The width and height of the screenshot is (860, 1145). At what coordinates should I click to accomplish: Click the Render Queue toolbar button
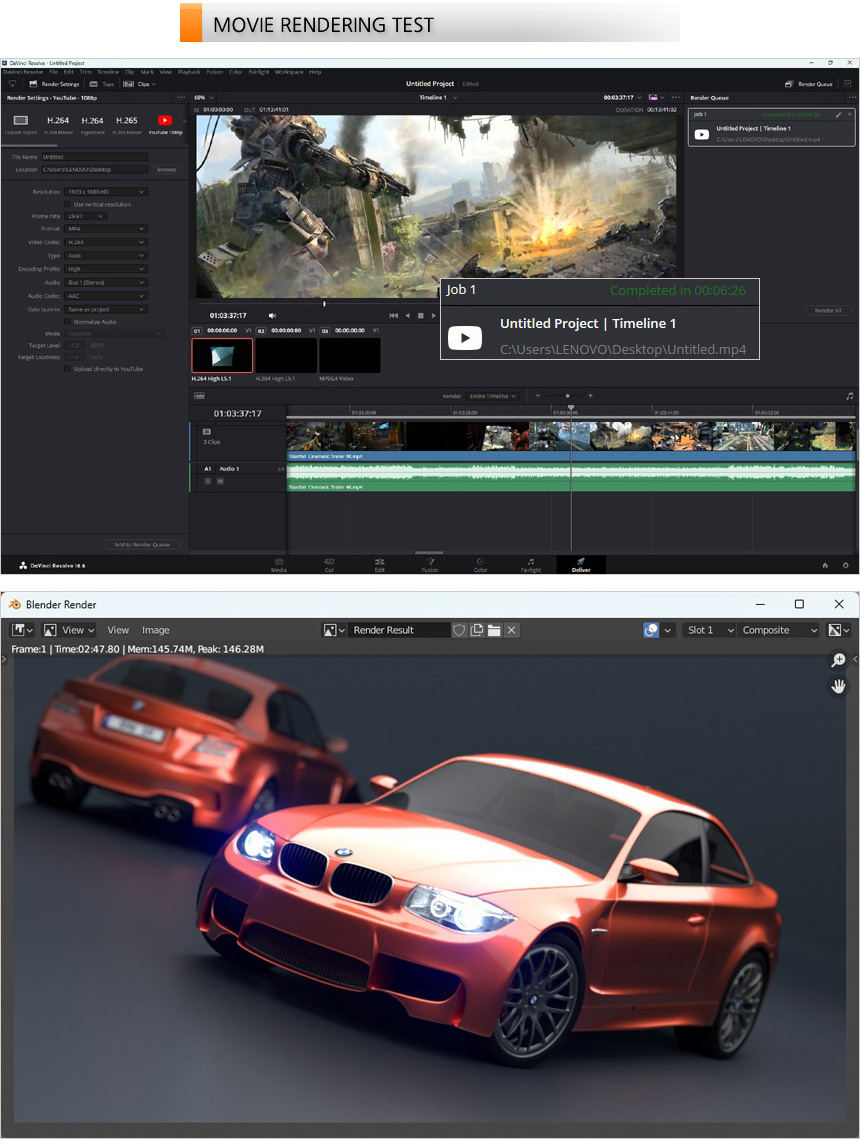coord(809,84)
